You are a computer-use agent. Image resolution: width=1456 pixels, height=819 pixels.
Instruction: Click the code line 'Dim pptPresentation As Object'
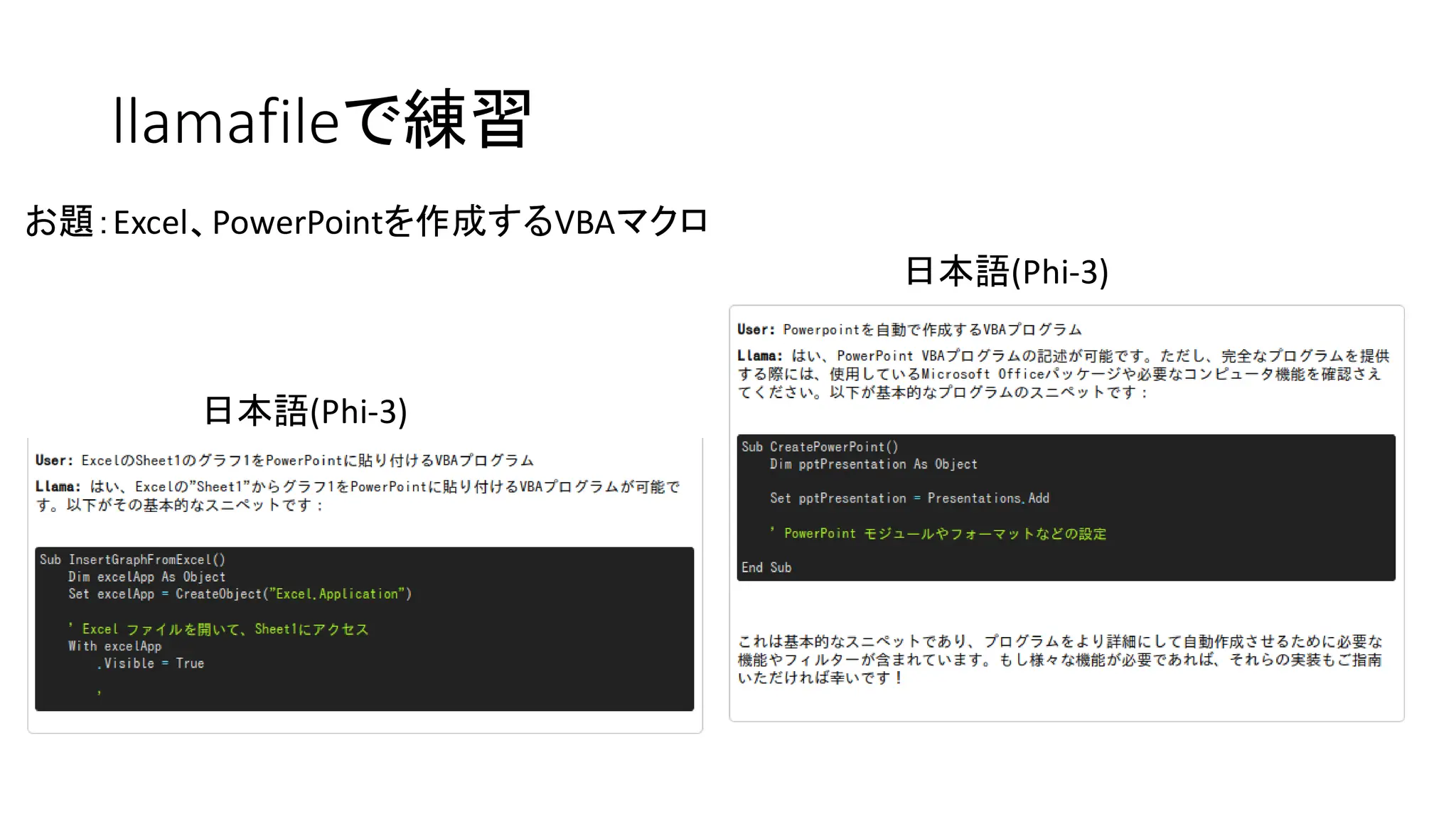tap(873, 464)
